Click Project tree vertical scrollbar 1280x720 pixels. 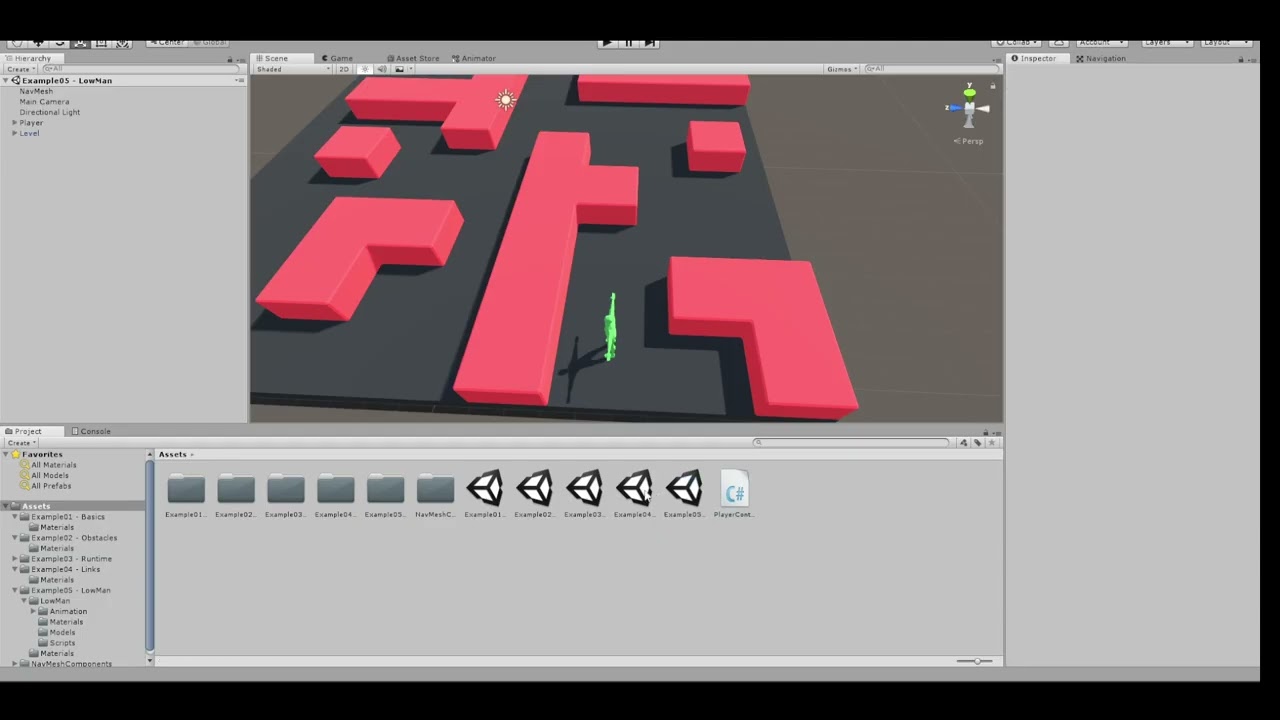[x=150, y=553]
